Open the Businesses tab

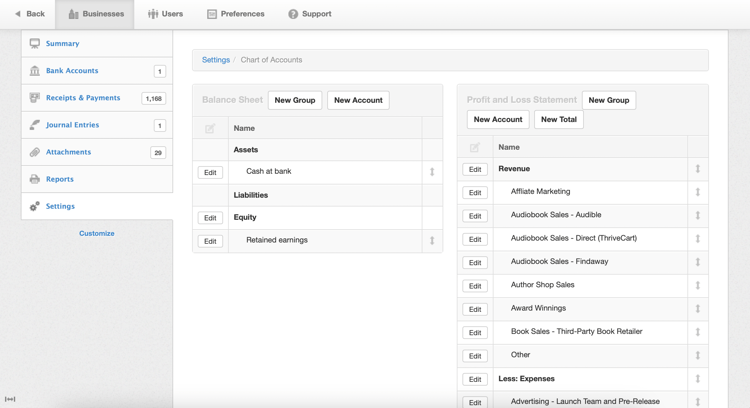point(97,14)
